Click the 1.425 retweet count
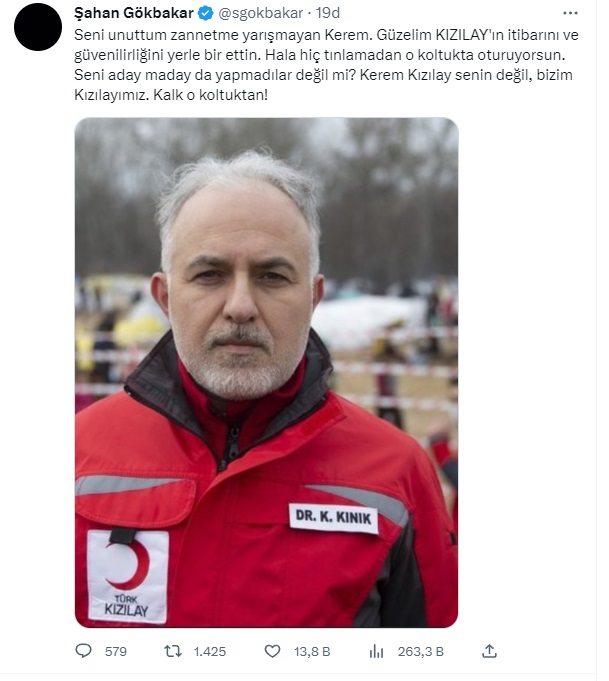Screen dimensions: 609x681 click(210, 651)
